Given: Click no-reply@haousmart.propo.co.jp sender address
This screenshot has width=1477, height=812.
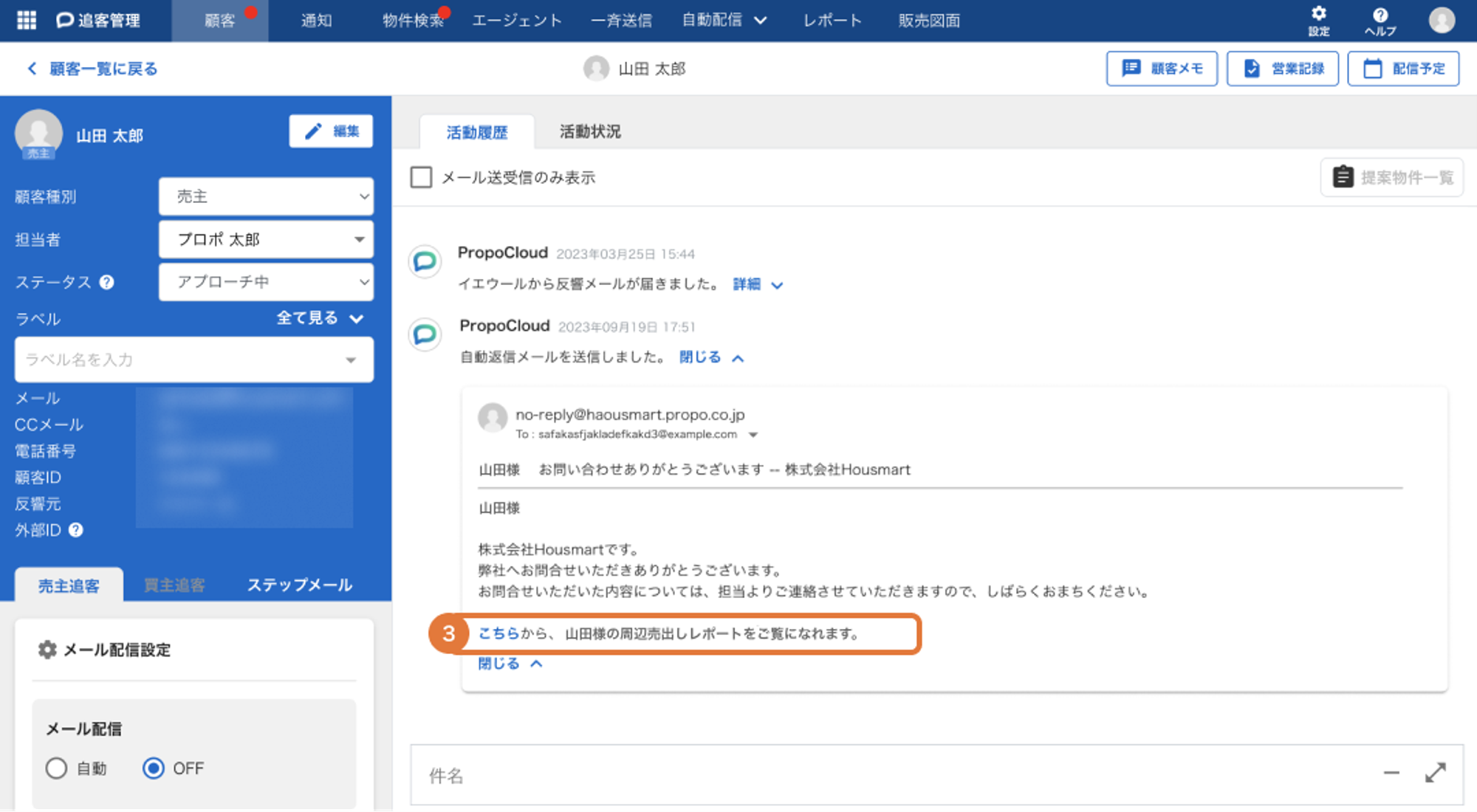Looking at the screenshot, I should [630, 415].
